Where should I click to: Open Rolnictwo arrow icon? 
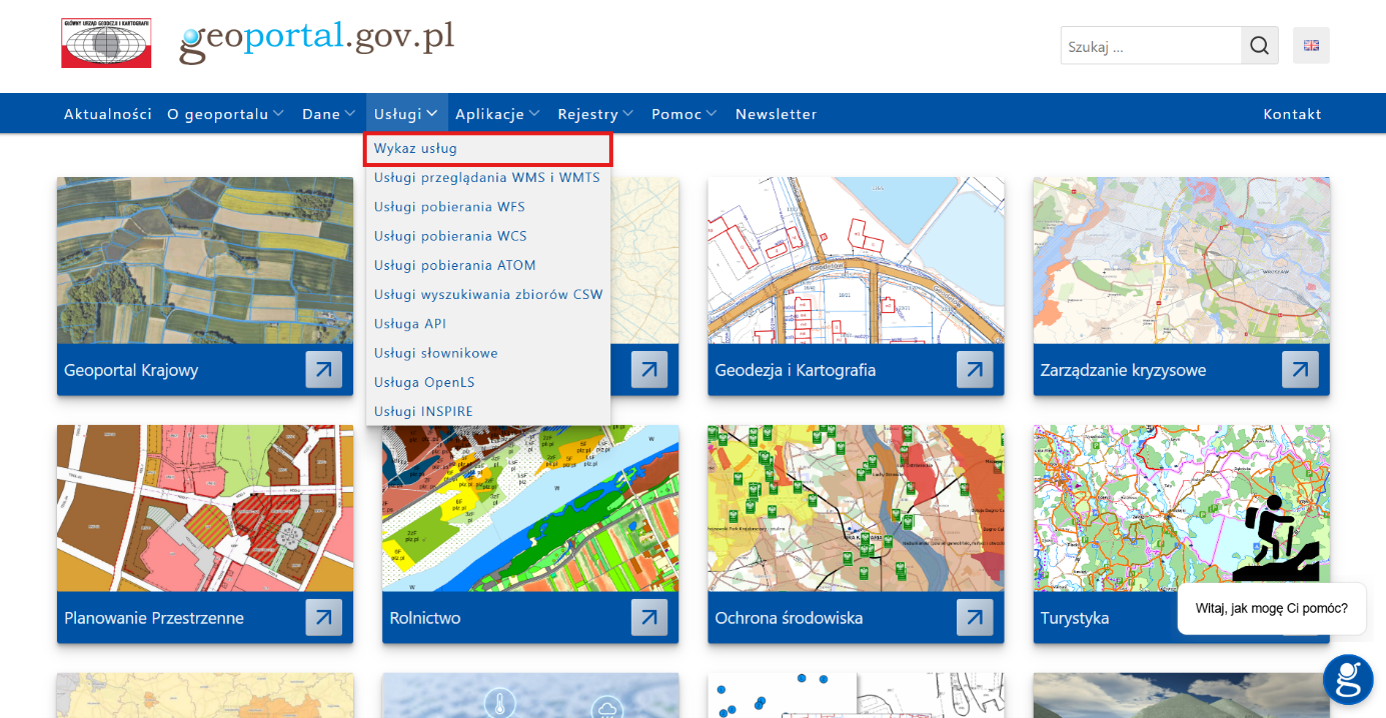pos(649,617)
